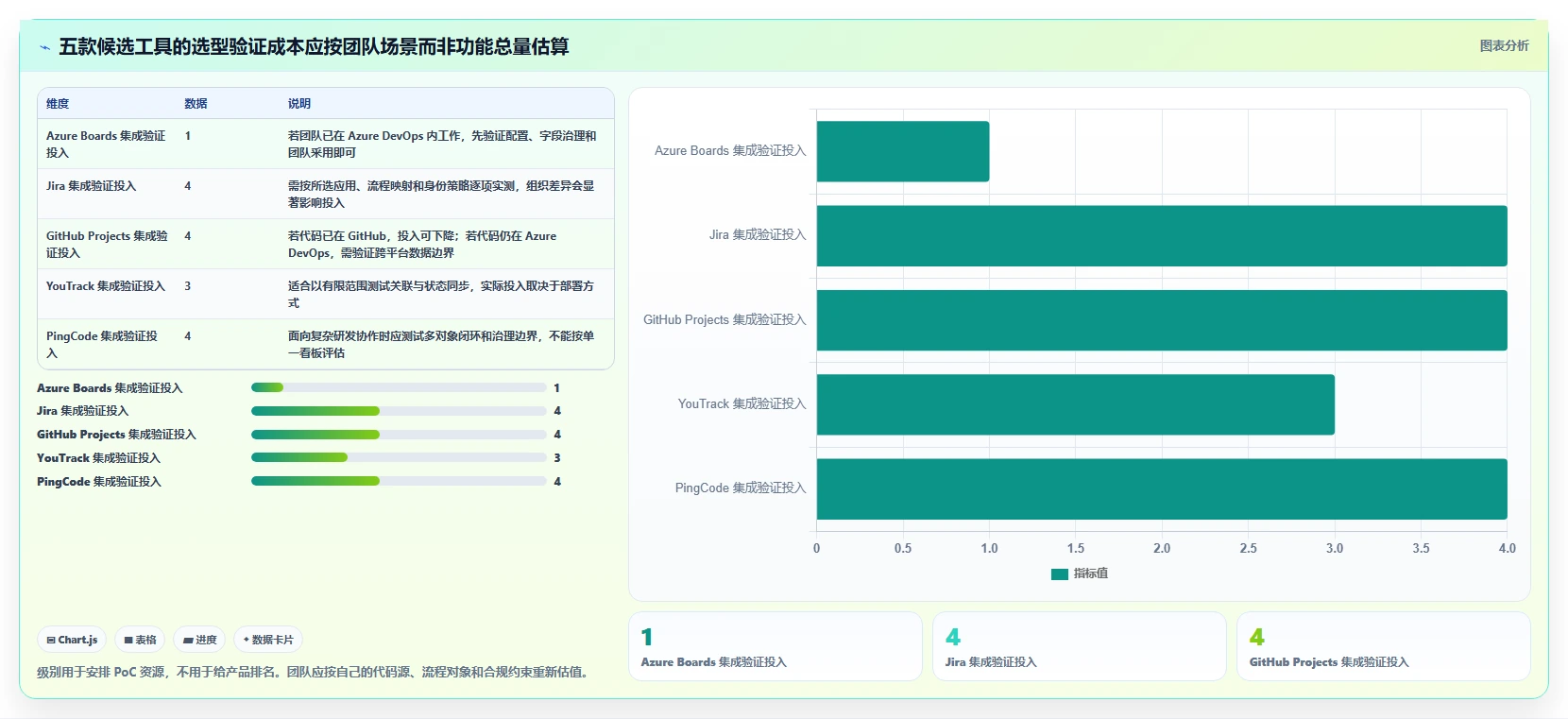
Task: Click the Azure Boards row value 1 in table
Action: [x=187, y=136]
